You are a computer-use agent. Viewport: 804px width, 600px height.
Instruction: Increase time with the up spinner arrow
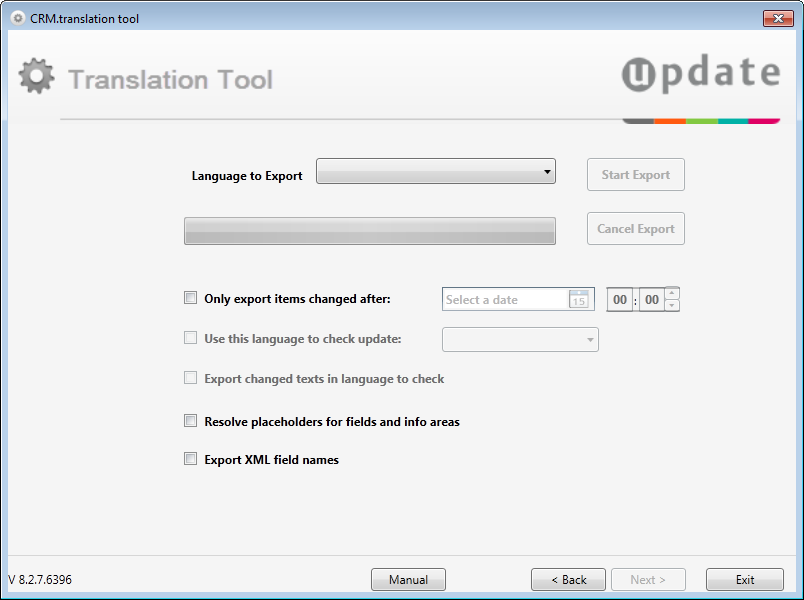672,293
